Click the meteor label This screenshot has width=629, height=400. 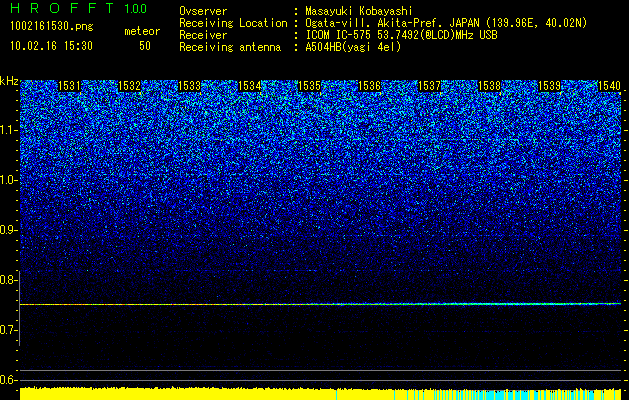tap(142, 31)
